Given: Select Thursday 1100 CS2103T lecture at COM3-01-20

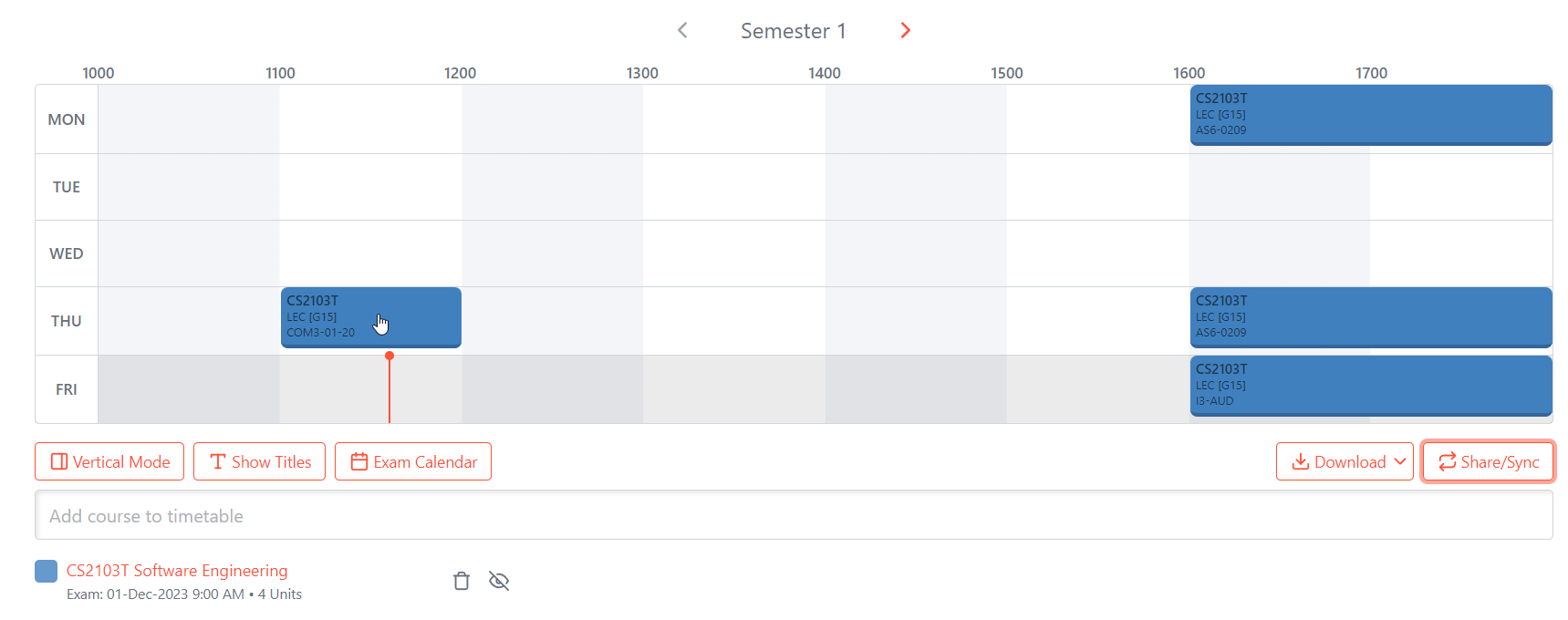Looking at the screenshot, I should pos(370,317).
